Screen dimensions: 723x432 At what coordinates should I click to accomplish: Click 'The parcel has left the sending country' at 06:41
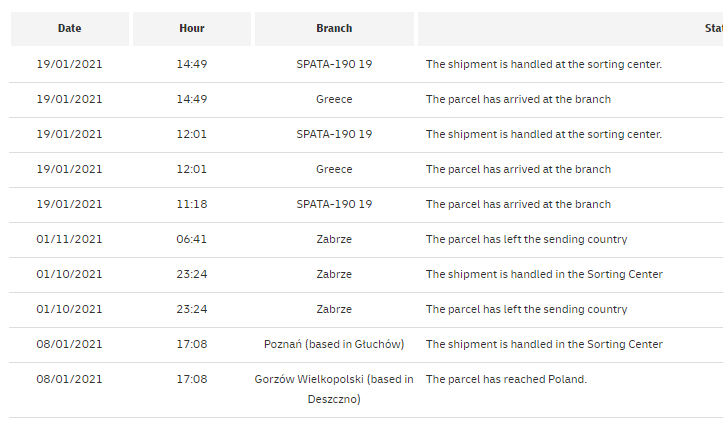coord(527,240)
